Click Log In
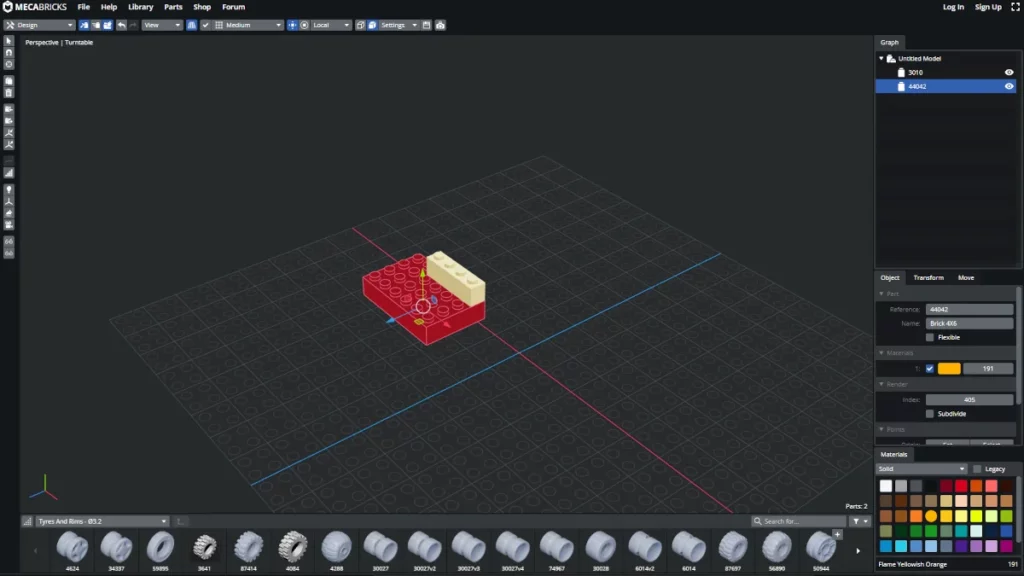 pos(953,7)
